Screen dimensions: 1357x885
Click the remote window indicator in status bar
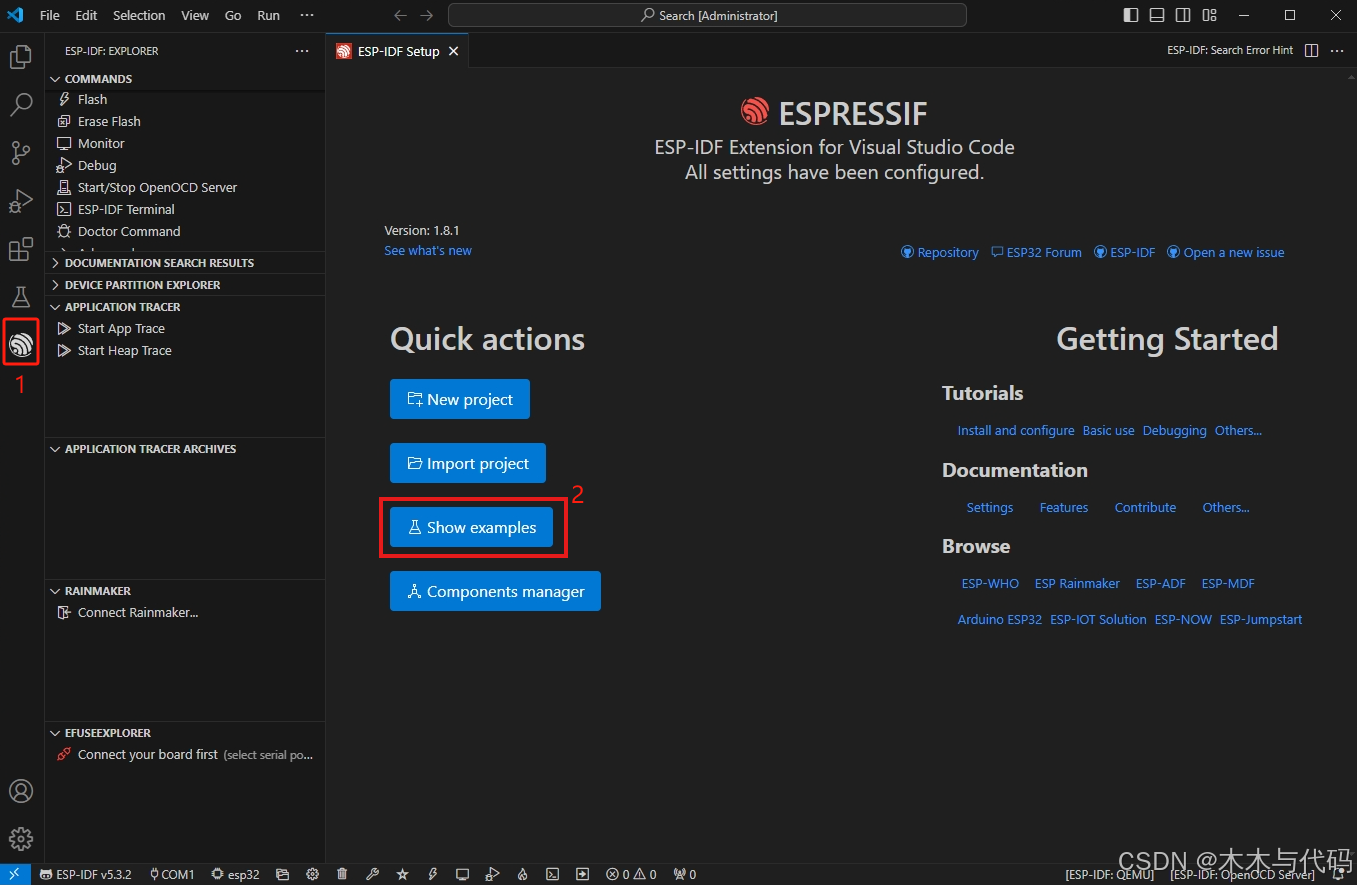tap(15, 874)
